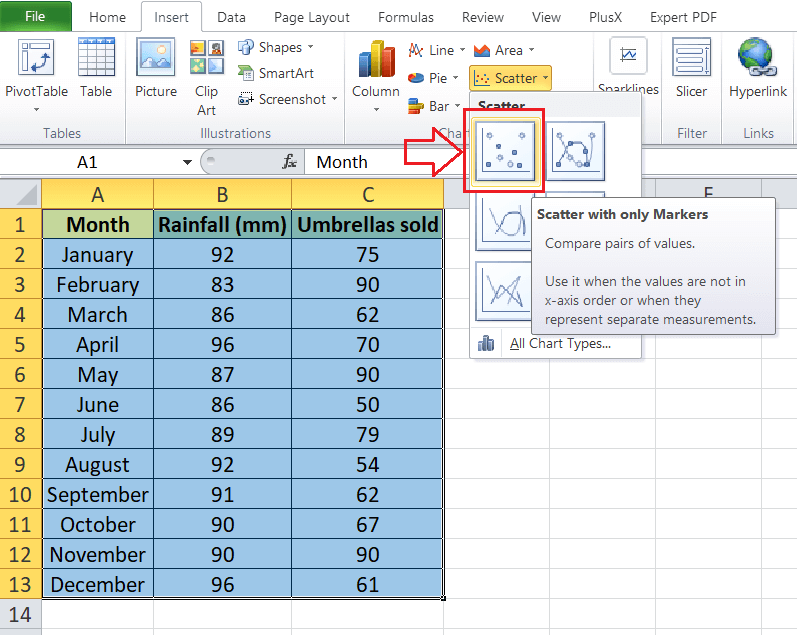The height and width of the screenshot is (635, 797).
Task: Insert a SmartArt graphic
Action: pyautogui.click(x=275, y=73)
